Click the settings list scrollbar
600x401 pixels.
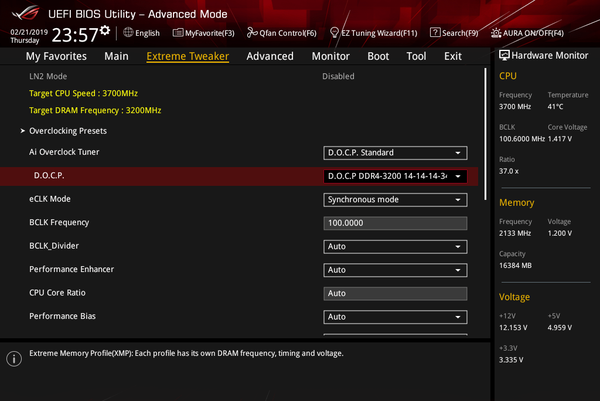(x=485, y=134)
